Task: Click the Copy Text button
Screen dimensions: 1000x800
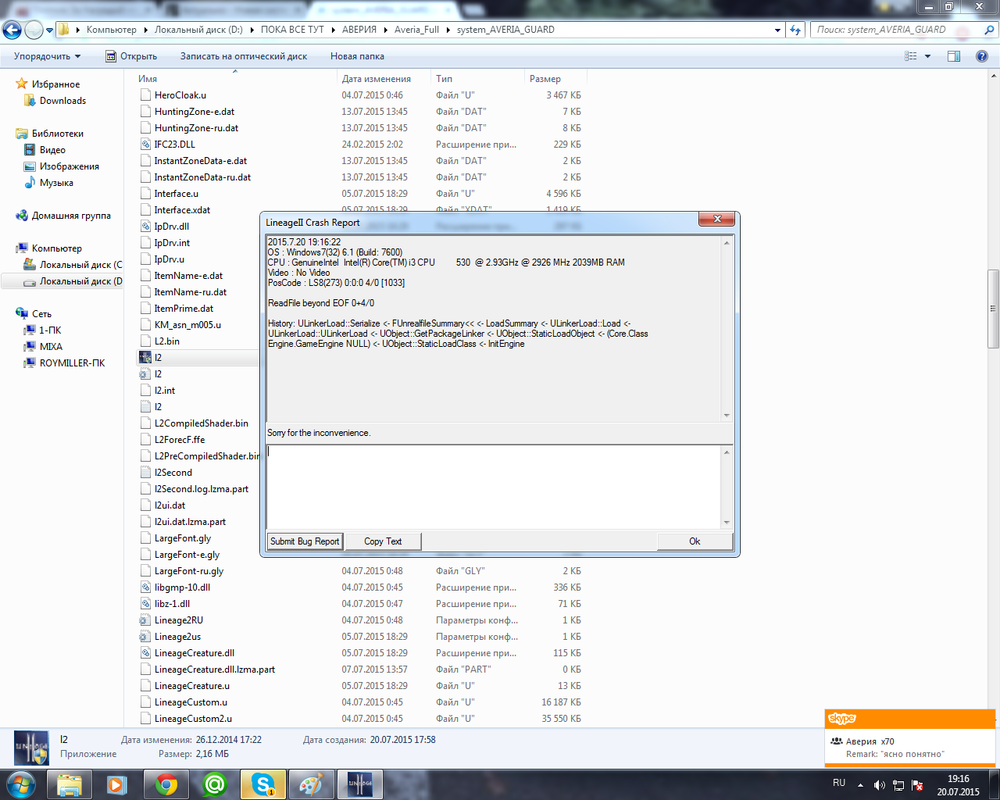Action: [x=383, y=541]
